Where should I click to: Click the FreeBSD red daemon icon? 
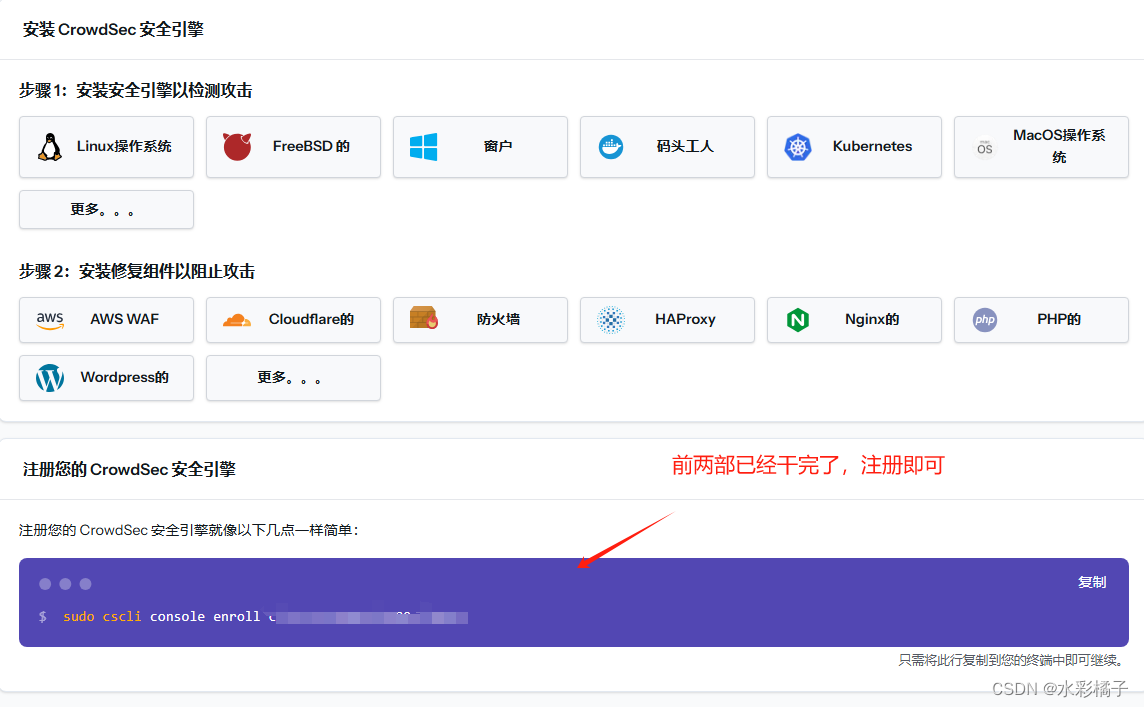(x=237, y=147)
